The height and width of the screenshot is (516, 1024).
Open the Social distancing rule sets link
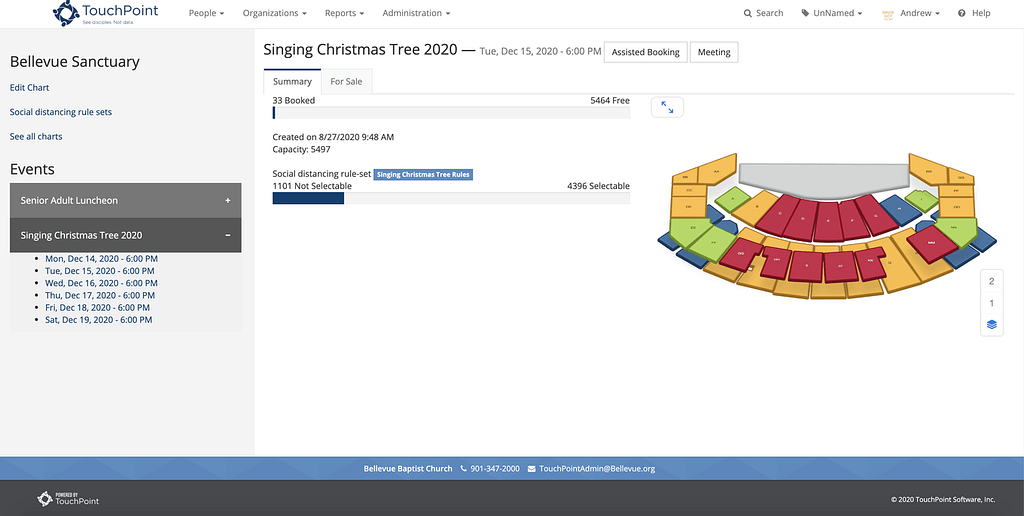tap(61, 112)
